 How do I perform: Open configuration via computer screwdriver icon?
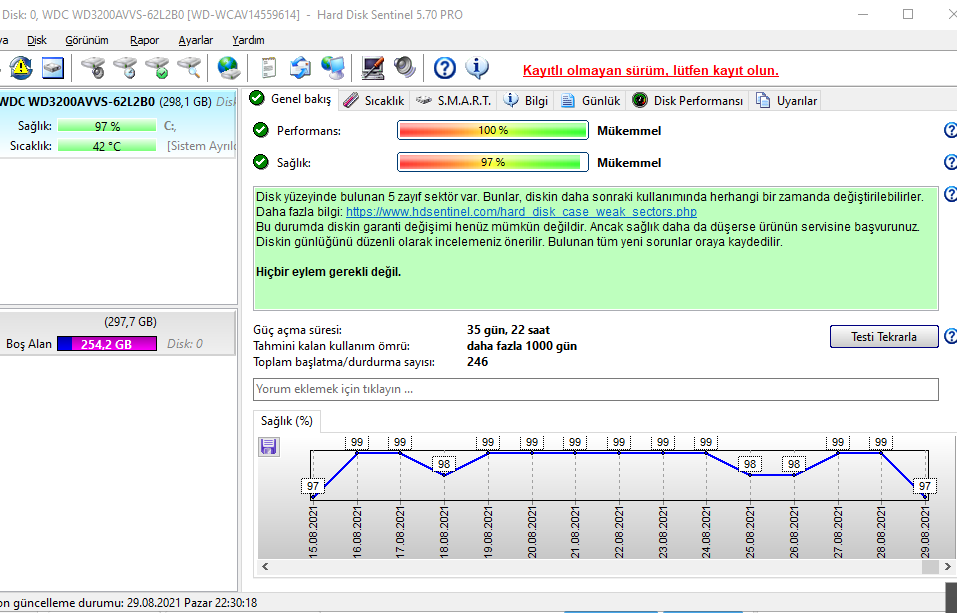[372, 67]
